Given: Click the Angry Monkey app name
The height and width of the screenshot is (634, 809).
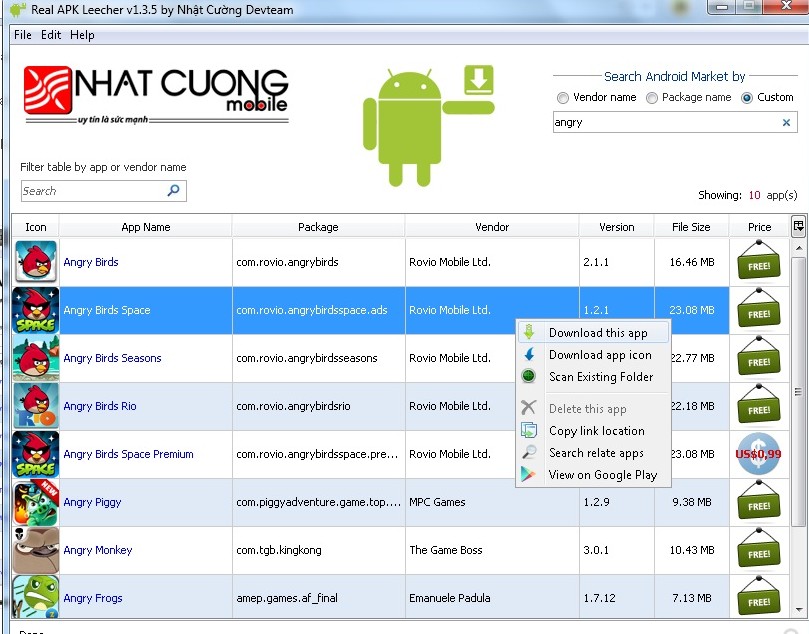Looking at the screenshot, I should coord(98,550).
